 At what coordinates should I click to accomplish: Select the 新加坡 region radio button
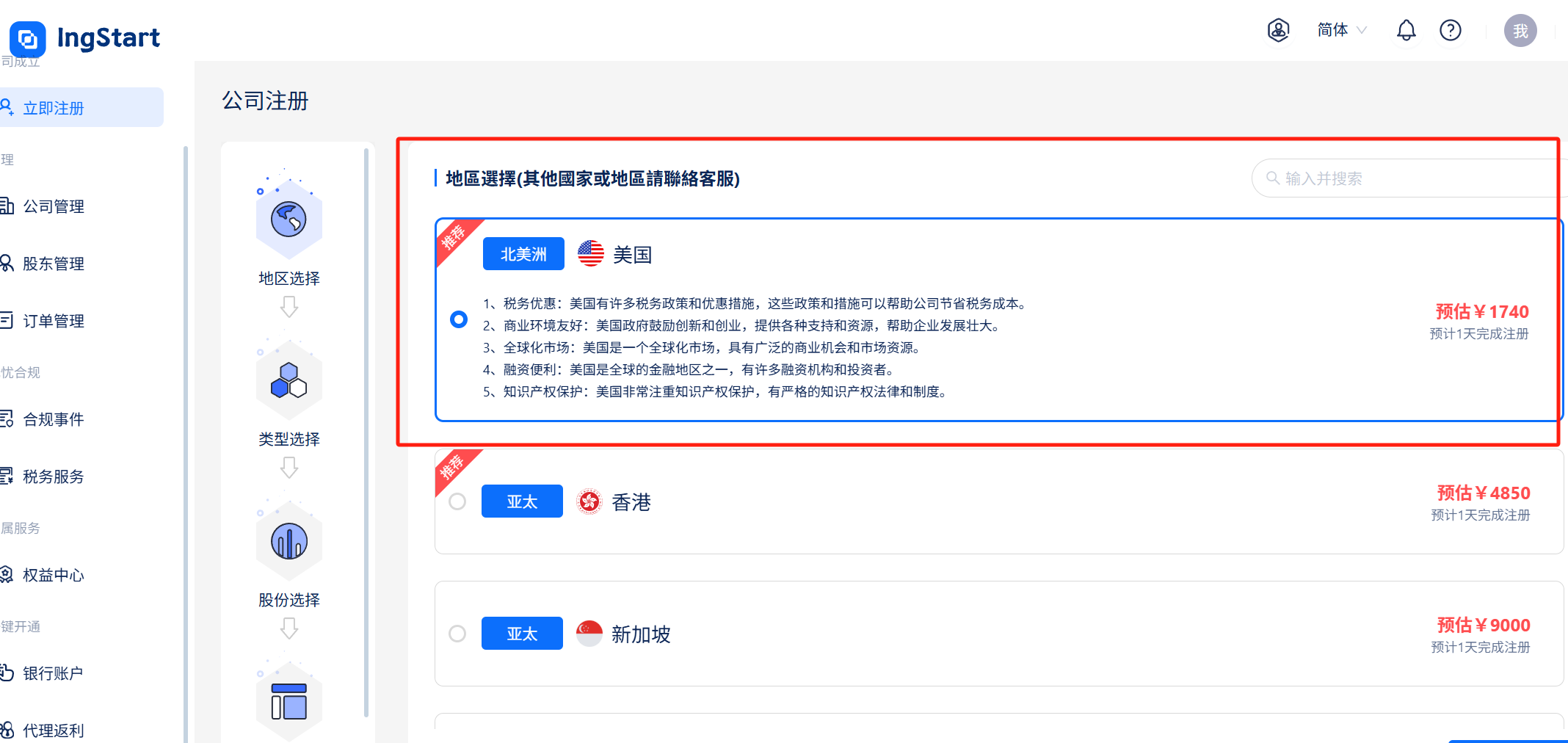(457, 633)
